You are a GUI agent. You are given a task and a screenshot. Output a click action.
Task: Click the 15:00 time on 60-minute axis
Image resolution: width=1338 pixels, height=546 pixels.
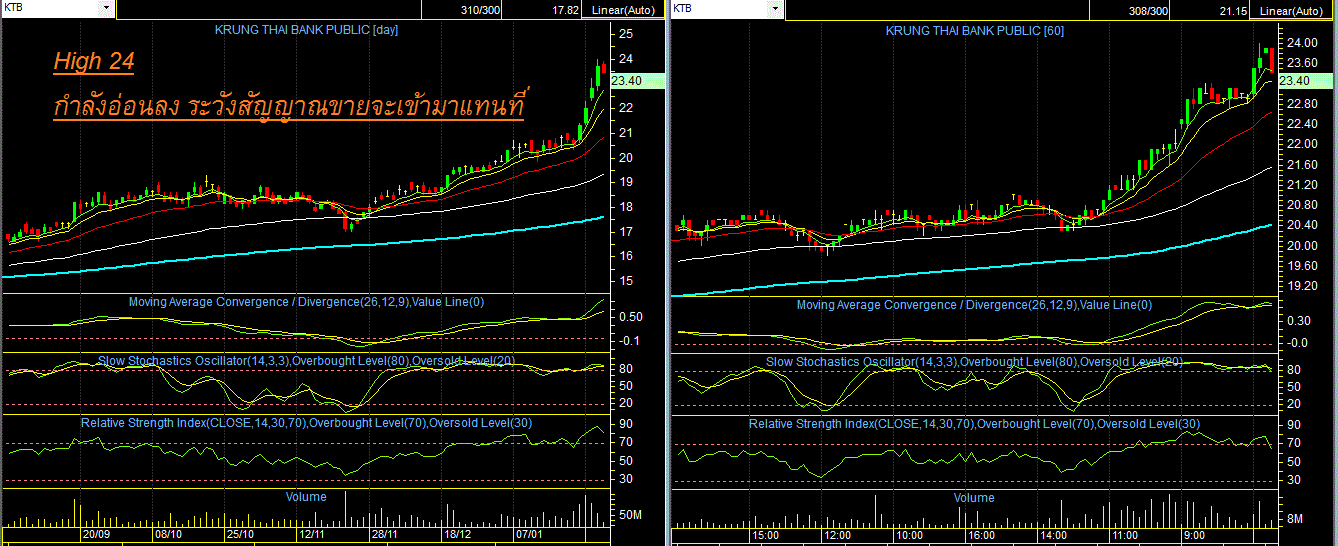tap(766, 536)
